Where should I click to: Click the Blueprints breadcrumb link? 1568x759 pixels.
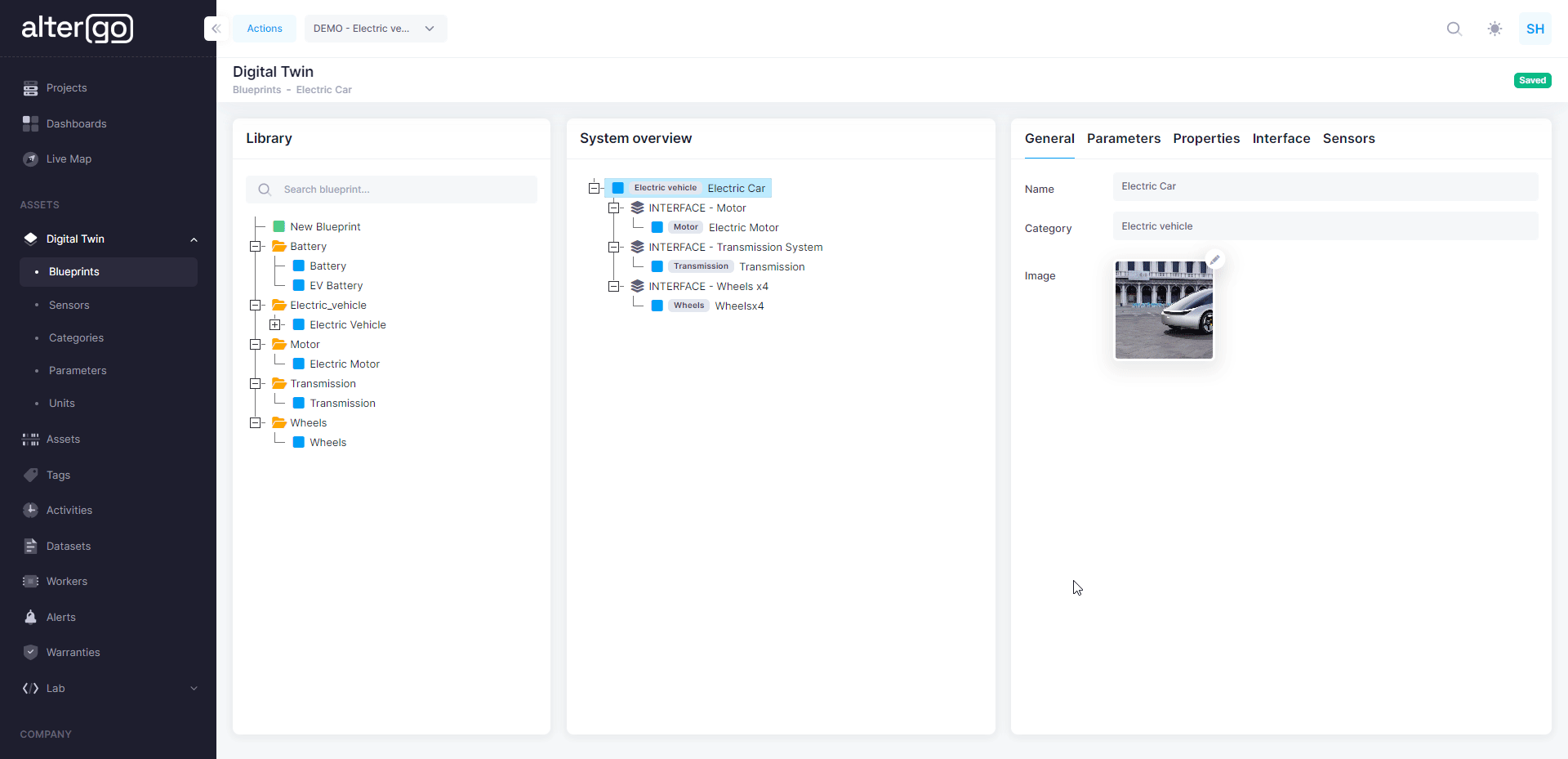256,90
